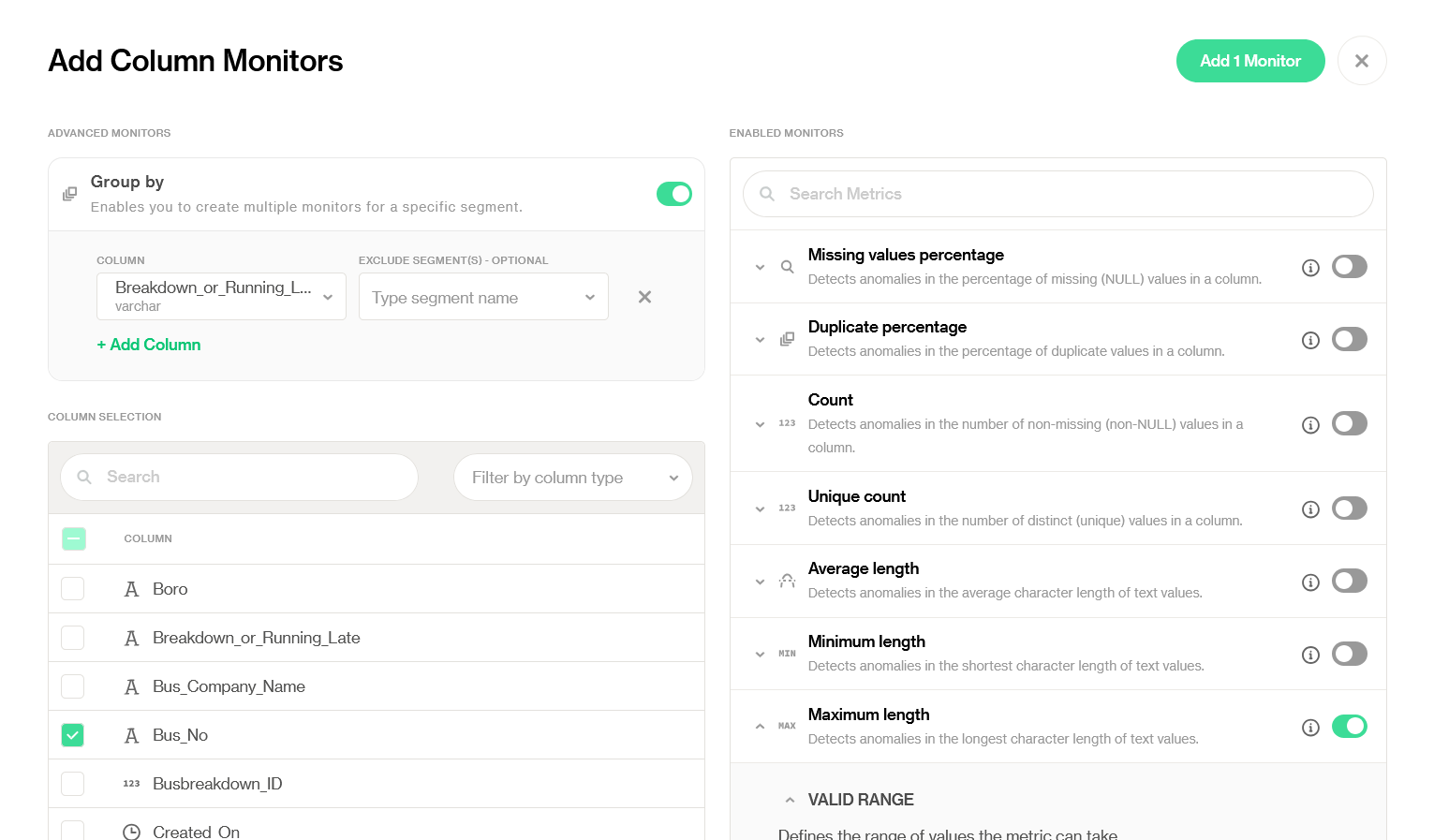Remove the group by column row

coord(644,297)
